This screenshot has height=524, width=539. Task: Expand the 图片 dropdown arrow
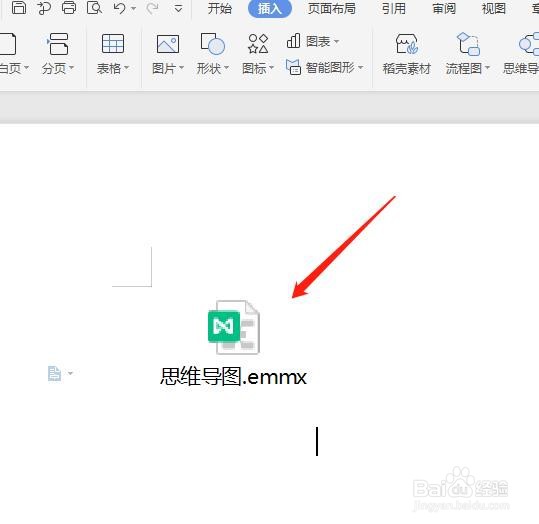182,68
